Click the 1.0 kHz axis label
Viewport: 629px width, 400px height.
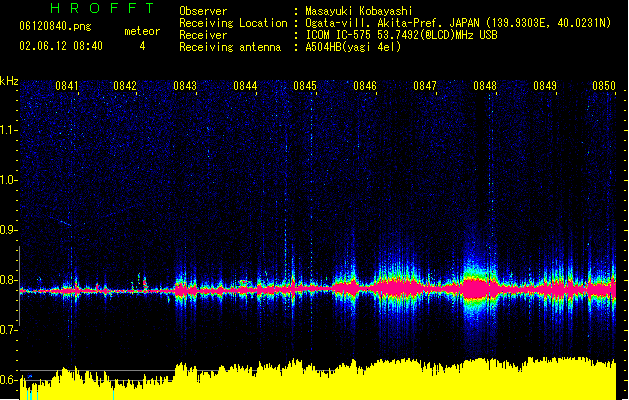(8, 180)
